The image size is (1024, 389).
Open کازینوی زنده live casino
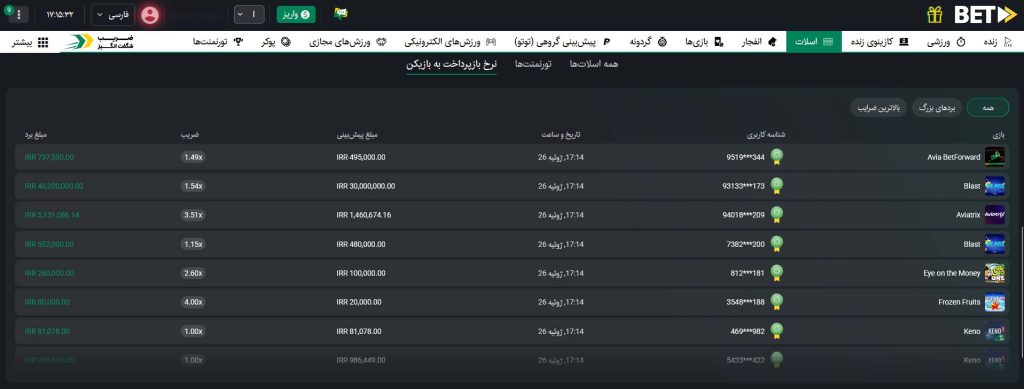(879, 42)
